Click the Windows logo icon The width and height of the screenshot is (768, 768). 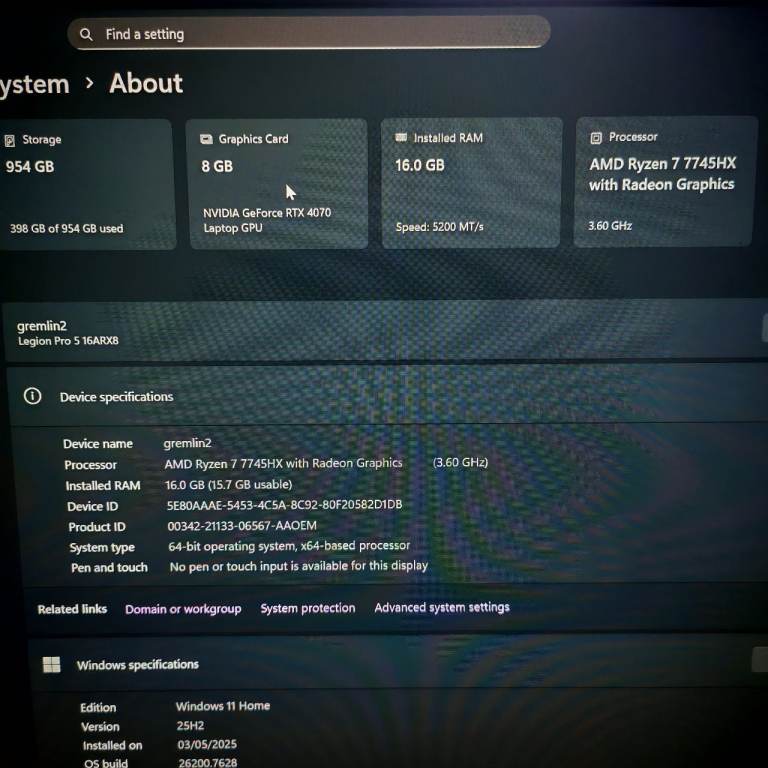point(51,665)
